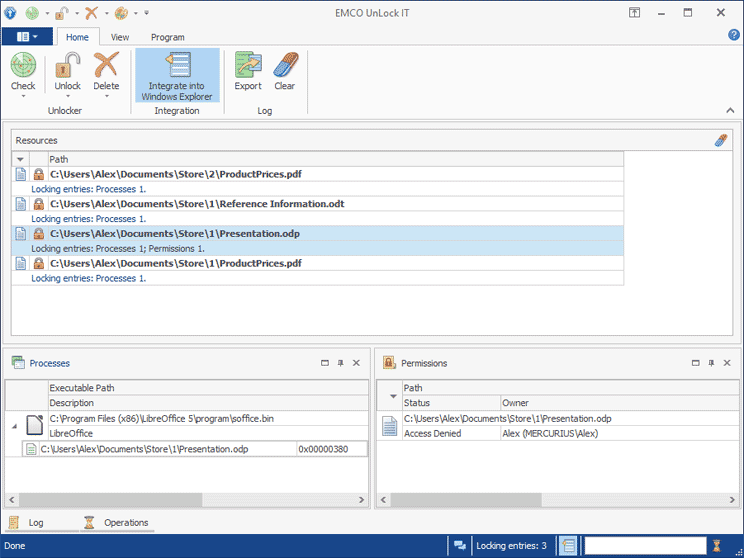This screenshot has width=744, height=558.
Task: Open the Help question mark icon
Action: [x=733, y=35]
